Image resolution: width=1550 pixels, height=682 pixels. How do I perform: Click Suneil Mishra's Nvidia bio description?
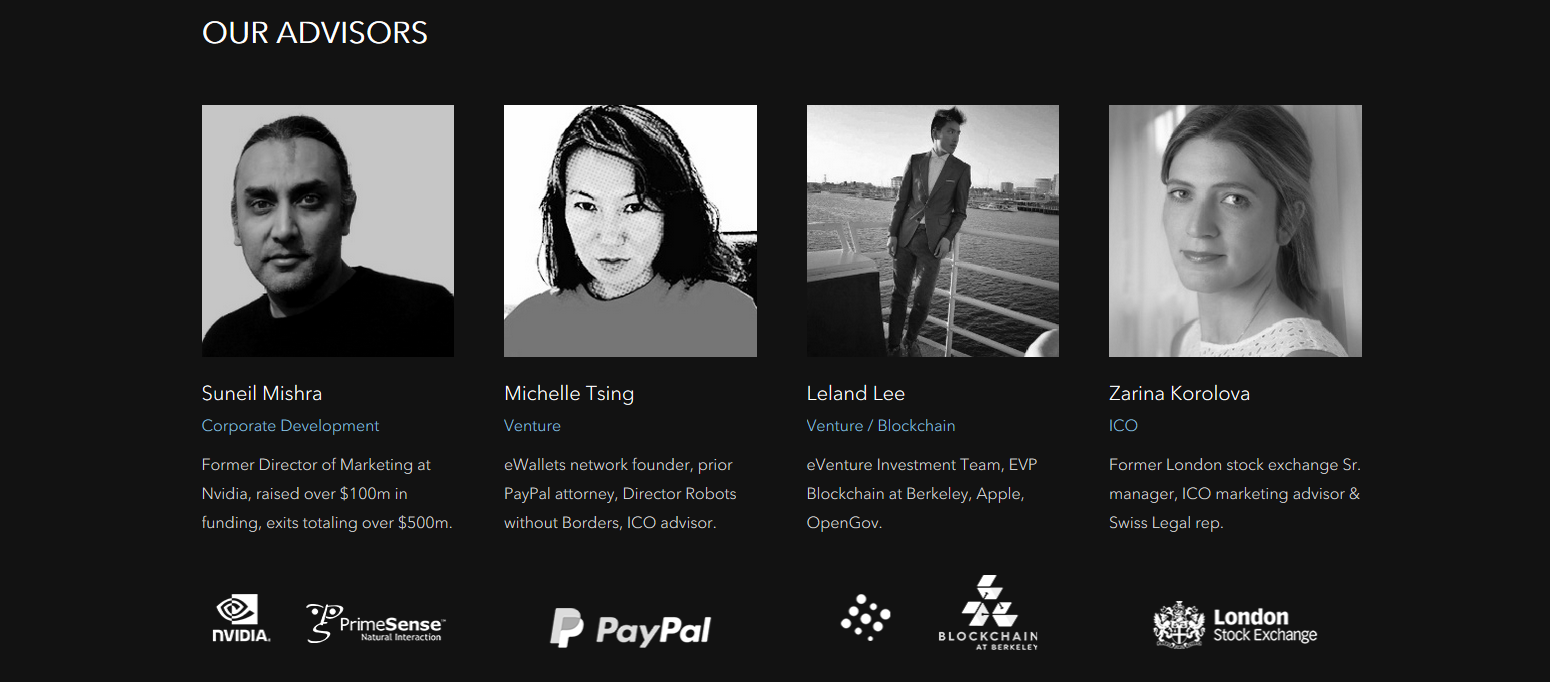point(327,494)
